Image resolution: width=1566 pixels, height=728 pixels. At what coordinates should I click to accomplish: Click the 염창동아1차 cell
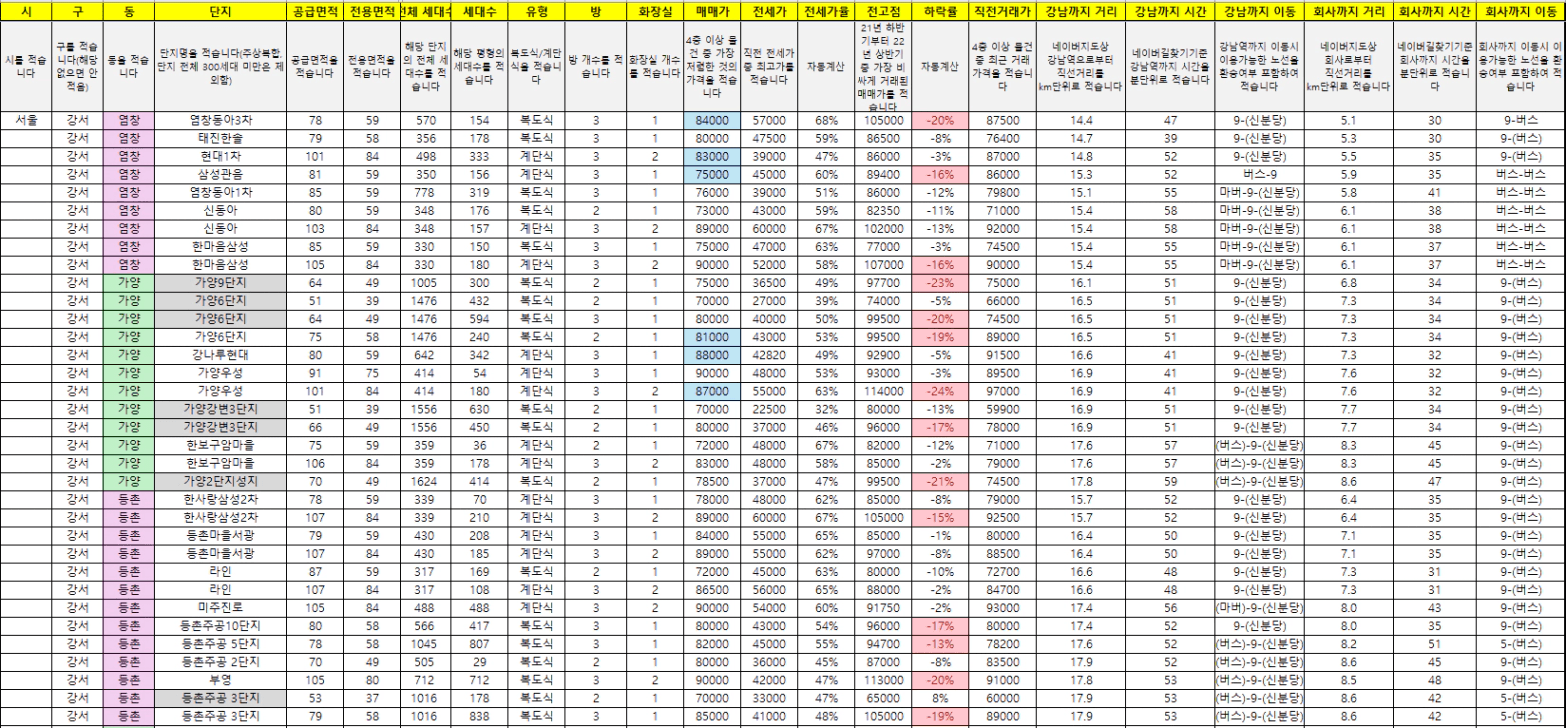pos(219,192)
